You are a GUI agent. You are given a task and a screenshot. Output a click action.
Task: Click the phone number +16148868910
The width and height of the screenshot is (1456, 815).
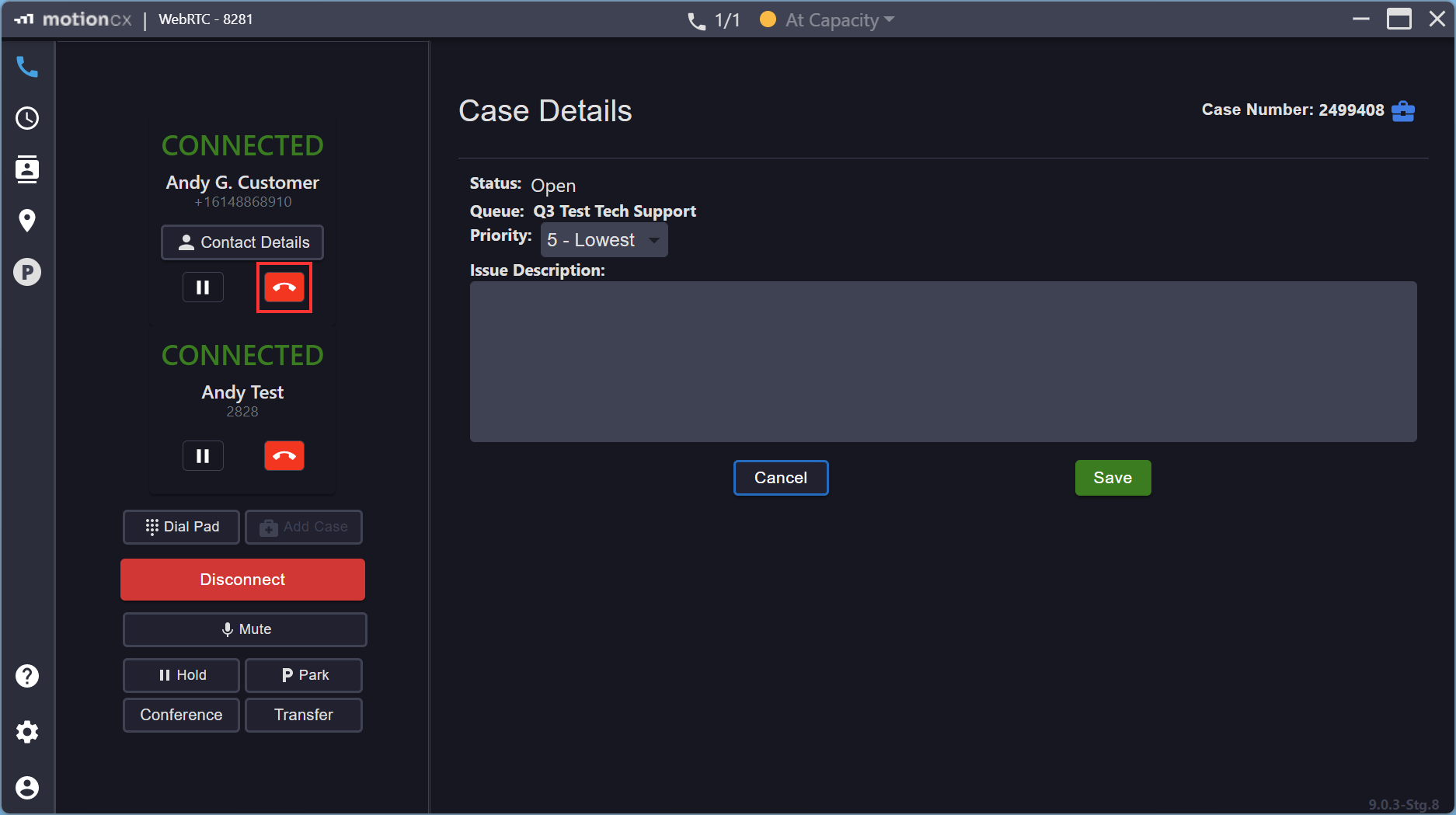coord(242,202)
